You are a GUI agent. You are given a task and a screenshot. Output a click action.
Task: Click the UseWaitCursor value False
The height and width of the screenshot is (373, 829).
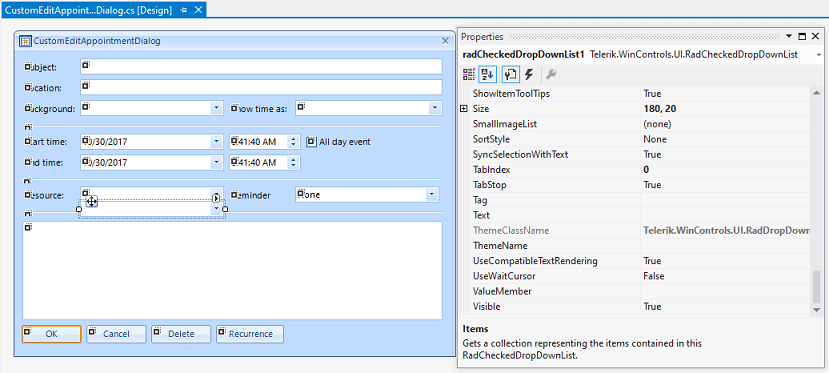tap(653, 276)
